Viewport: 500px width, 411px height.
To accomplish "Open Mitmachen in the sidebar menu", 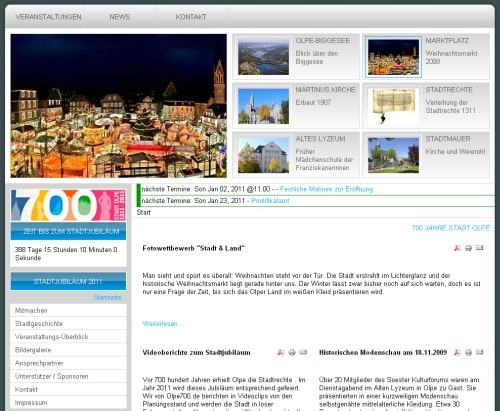I will [x=68, y=310].
